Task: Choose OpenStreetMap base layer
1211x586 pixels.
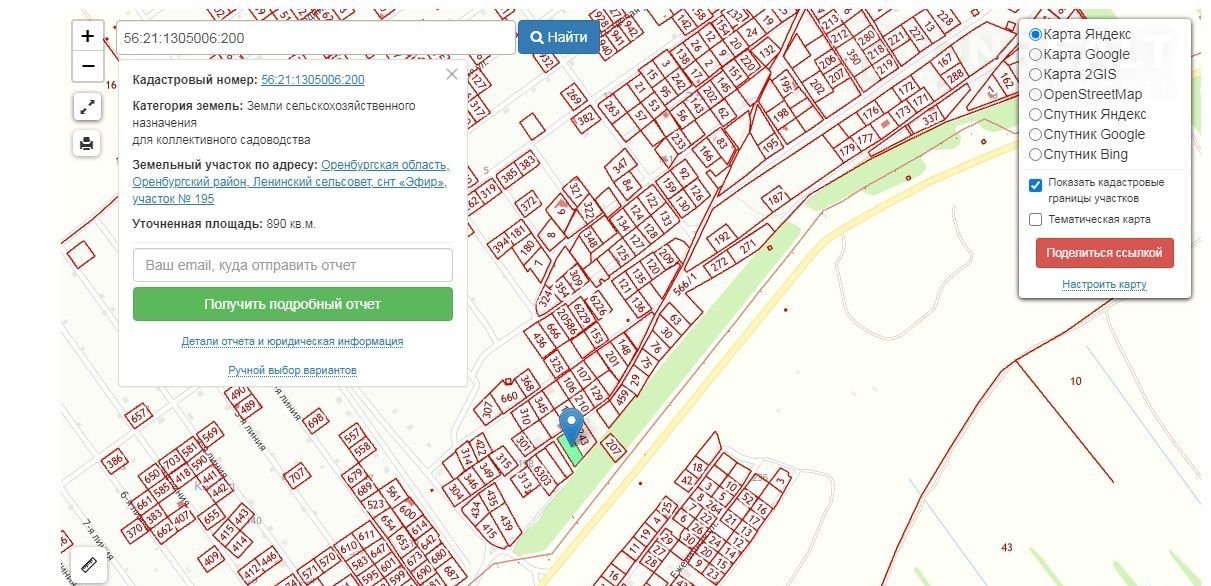Action: coord(1036,94)
